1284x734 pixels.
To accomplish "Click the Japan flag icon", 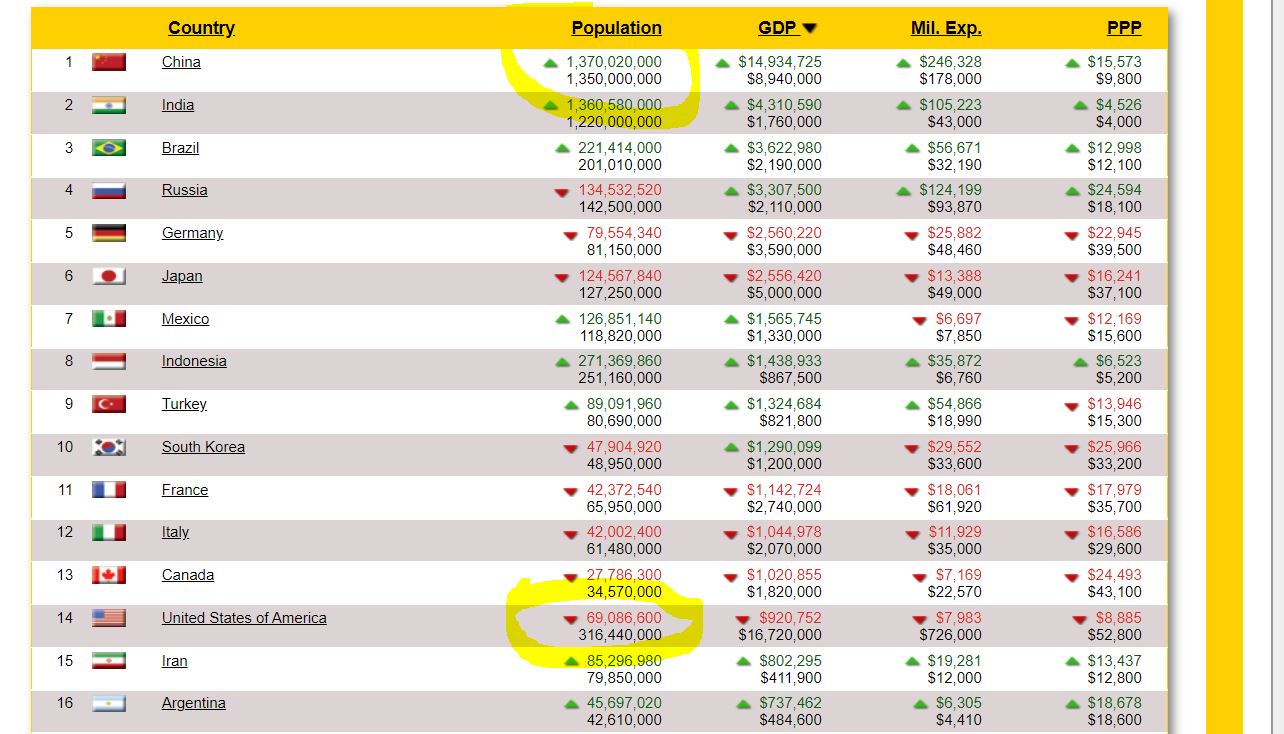I will [x=109, y=276].
